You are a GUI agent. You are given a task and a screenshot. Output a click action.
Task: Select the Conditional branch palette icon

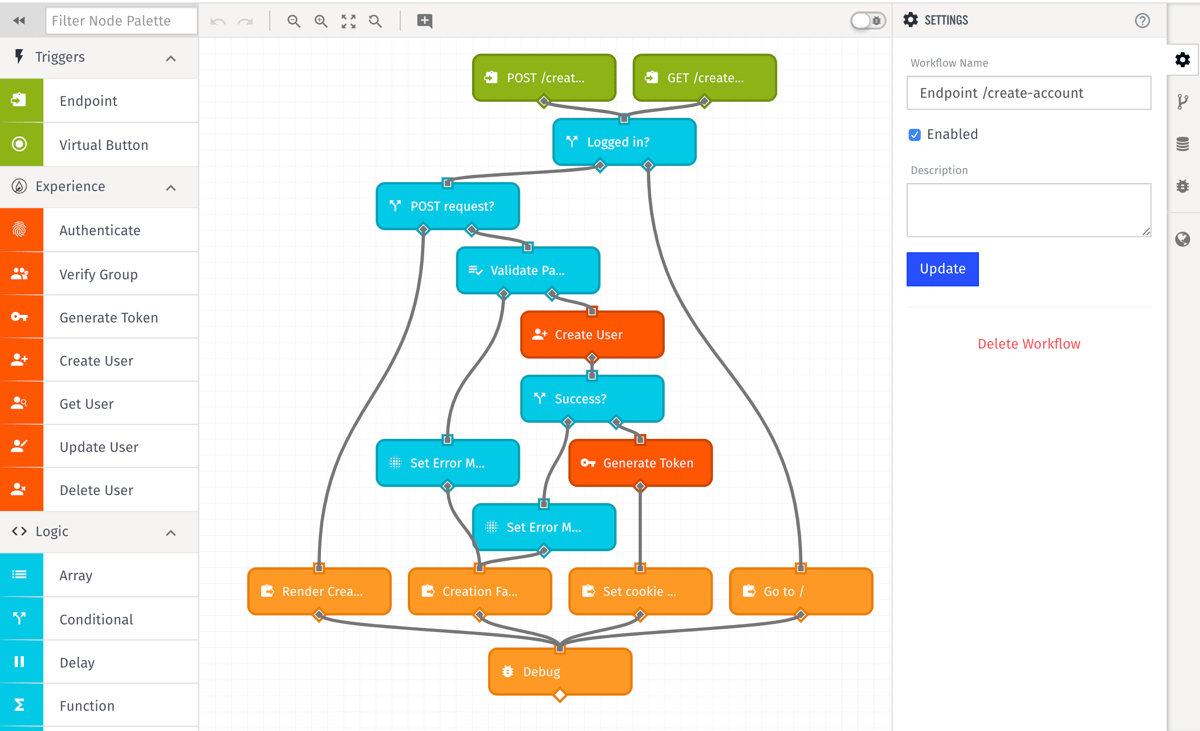(x=20, y=619)
